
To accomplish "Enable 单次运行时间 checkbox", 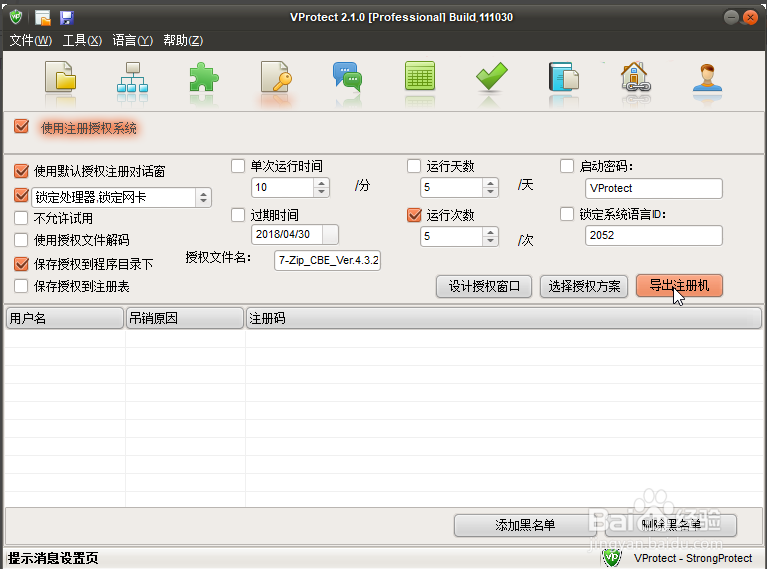I will (x=238, y=166).
